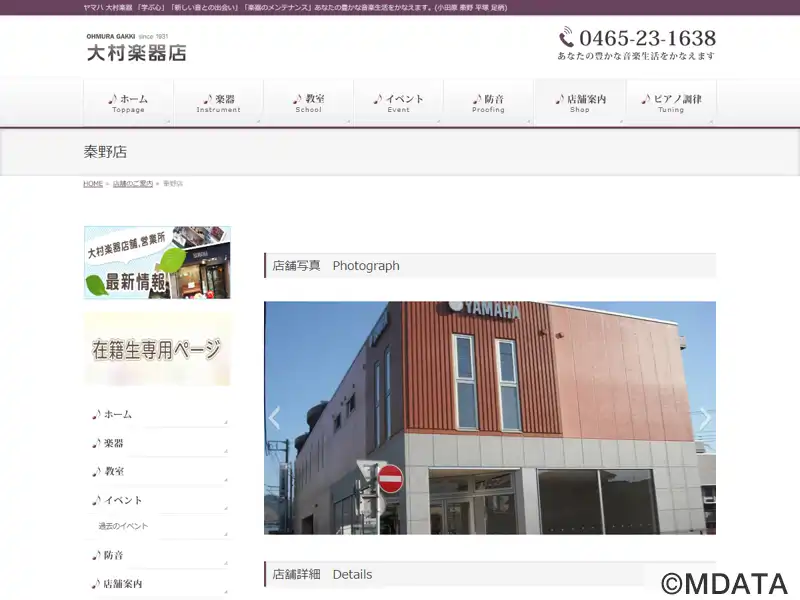Screen dimensions: 800x600
Task: Select the 店舗案内 Shop navigation item
Action: [580, 103]
